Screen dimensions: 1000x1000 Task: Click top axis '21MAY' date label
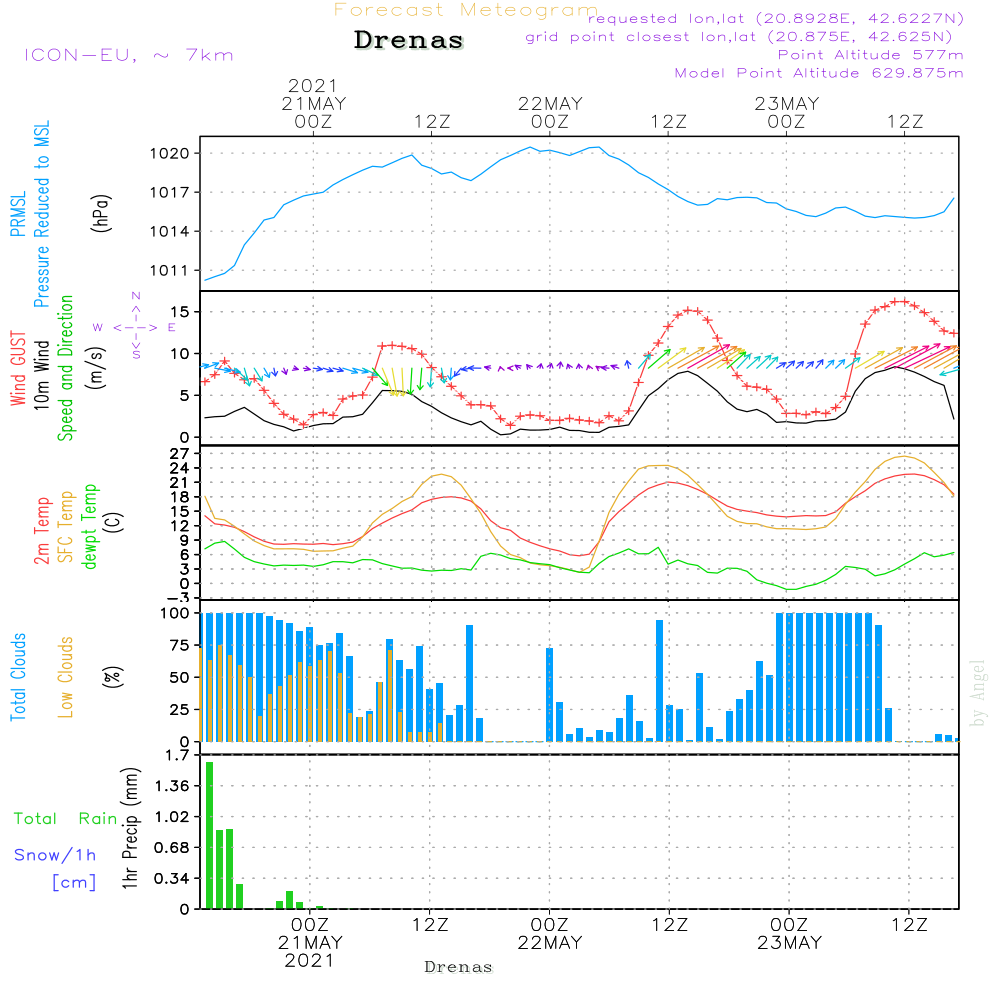coord(314,103)
